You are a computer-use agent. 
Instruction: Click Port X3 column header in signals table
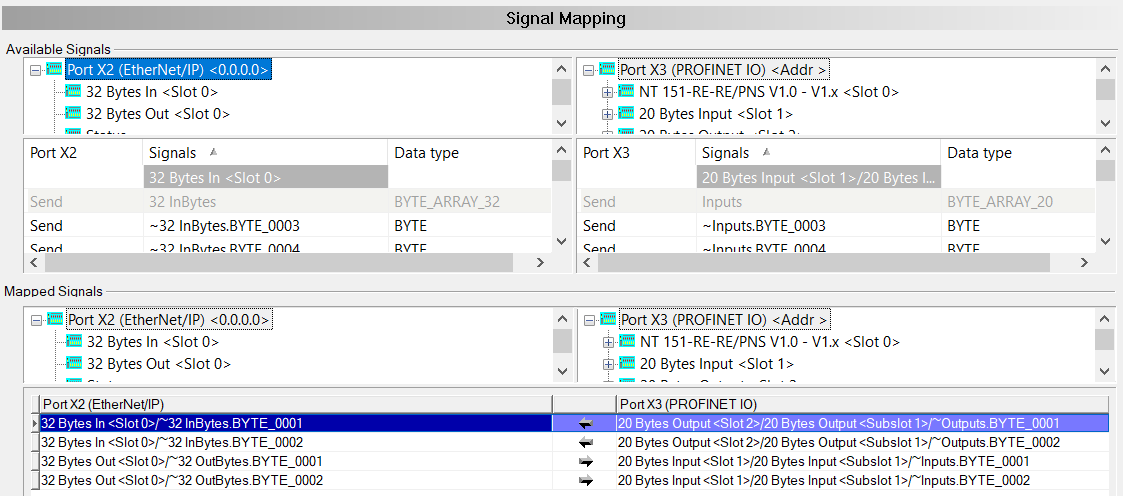637,152
